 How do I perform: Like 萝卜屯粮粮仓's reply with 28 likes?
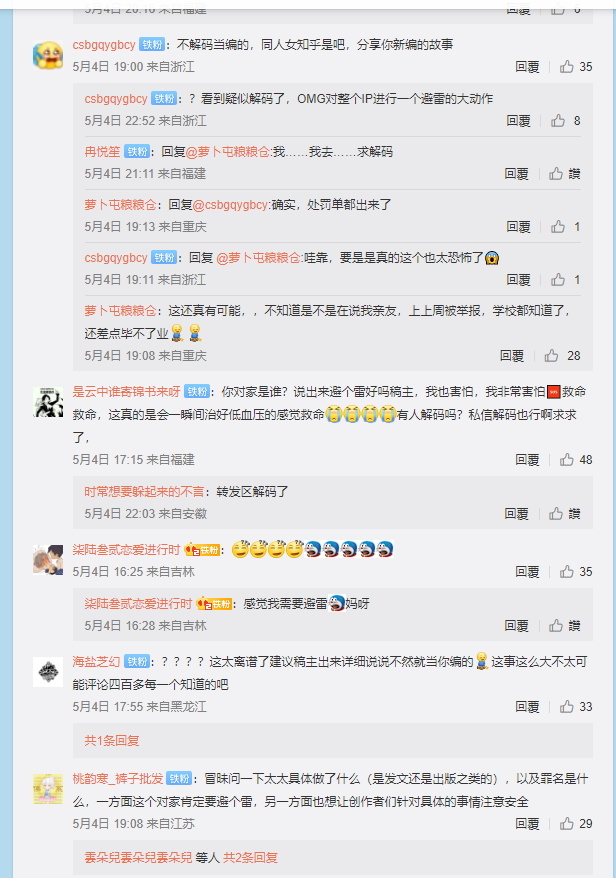coord(562,356)
